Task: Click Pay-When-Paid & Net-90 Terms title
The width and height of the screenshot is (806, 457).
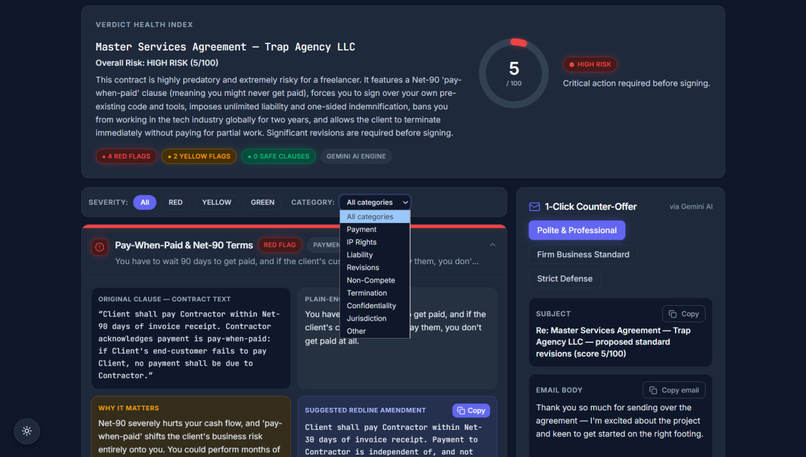Action: pyautogui.click(x=184, y=245)
